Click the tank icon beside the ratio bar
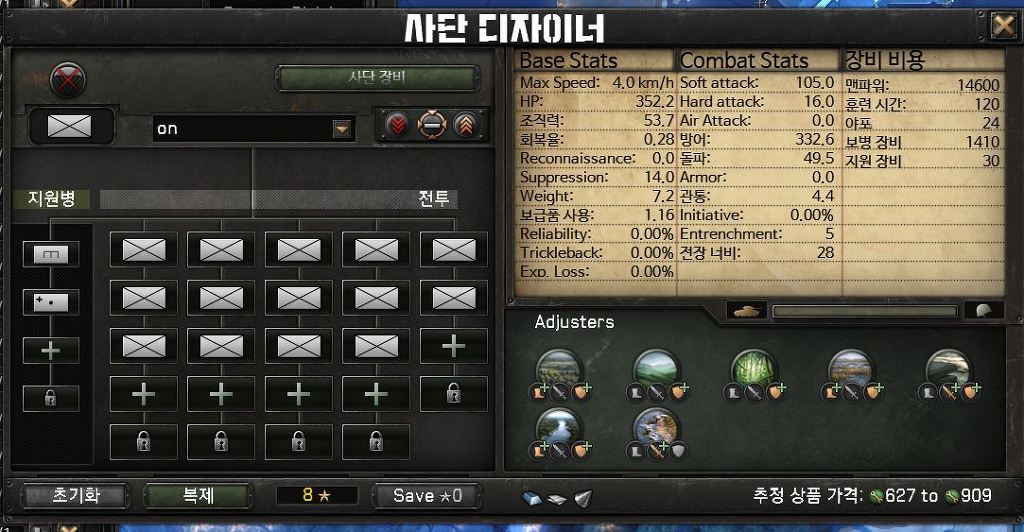 point(746,311)
